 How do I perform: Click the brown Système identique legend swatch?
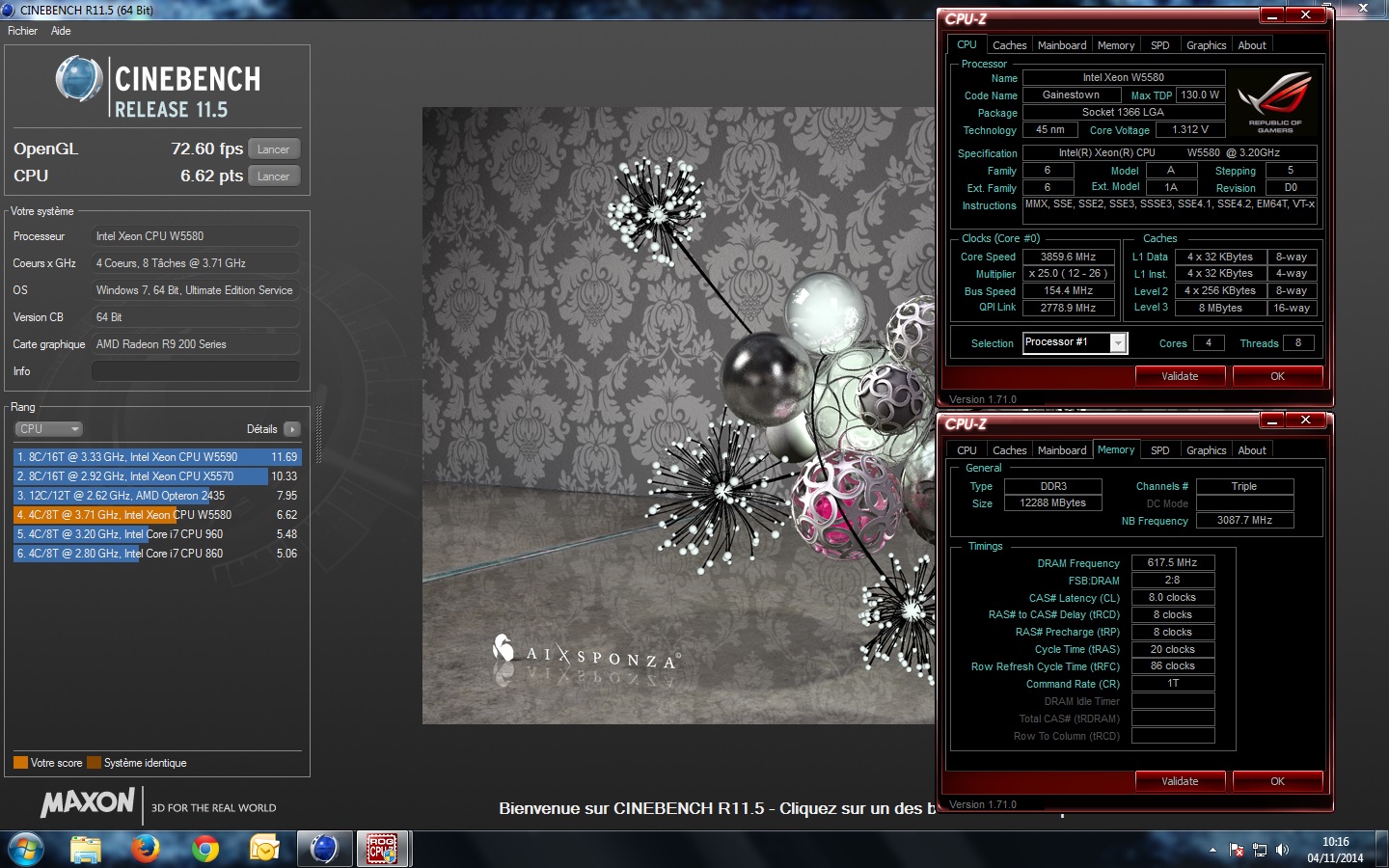click(x=94, y=763)
